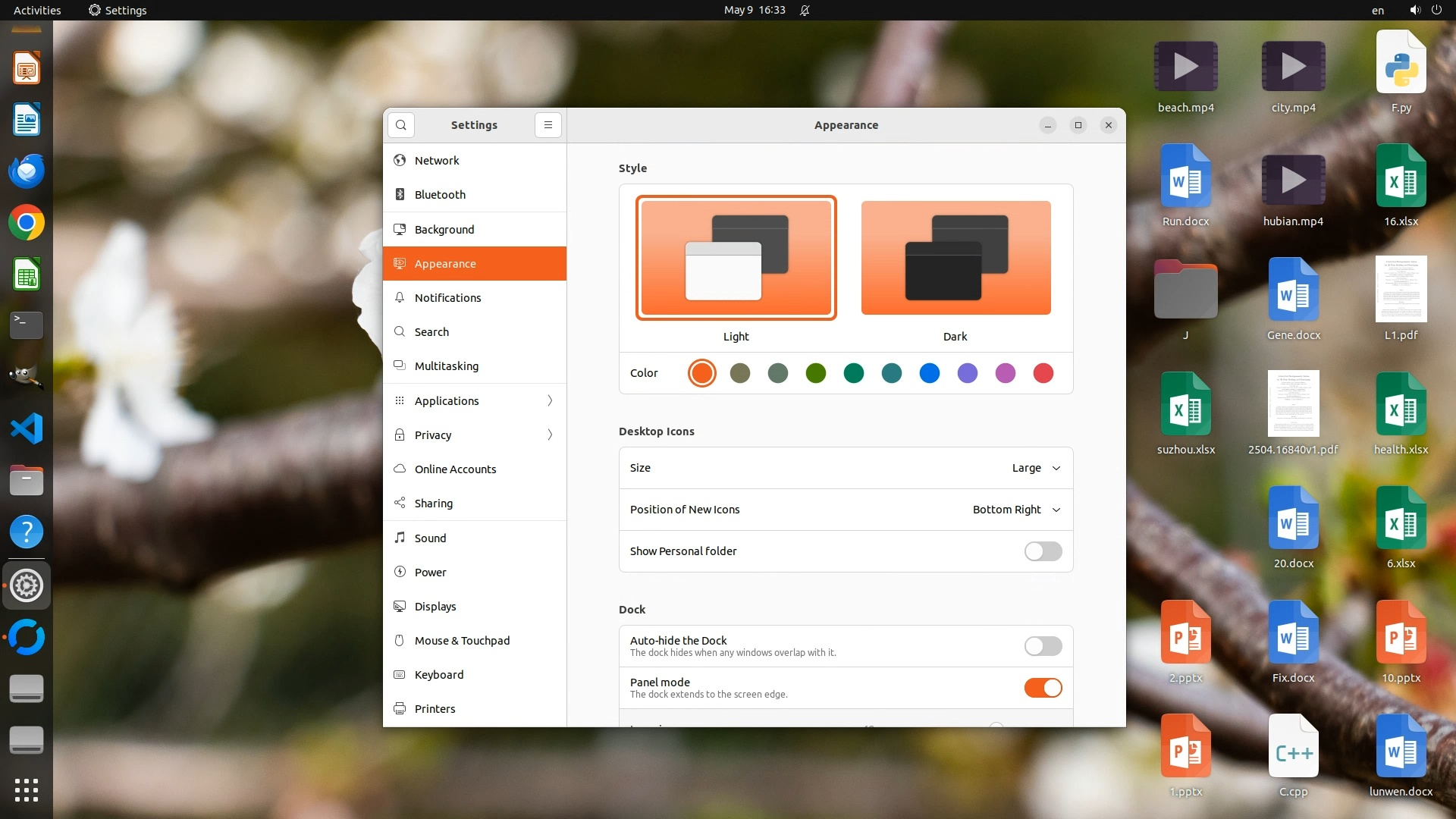Open the Displays settings page
Screen dimensions: 1456x819
click(435, 607)
